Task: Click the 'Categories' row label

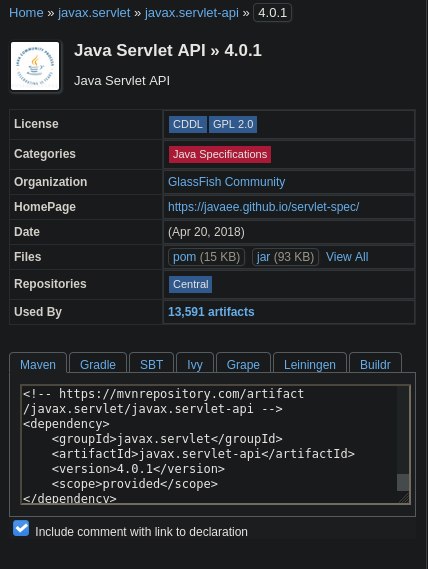Action: coord(45,154)
